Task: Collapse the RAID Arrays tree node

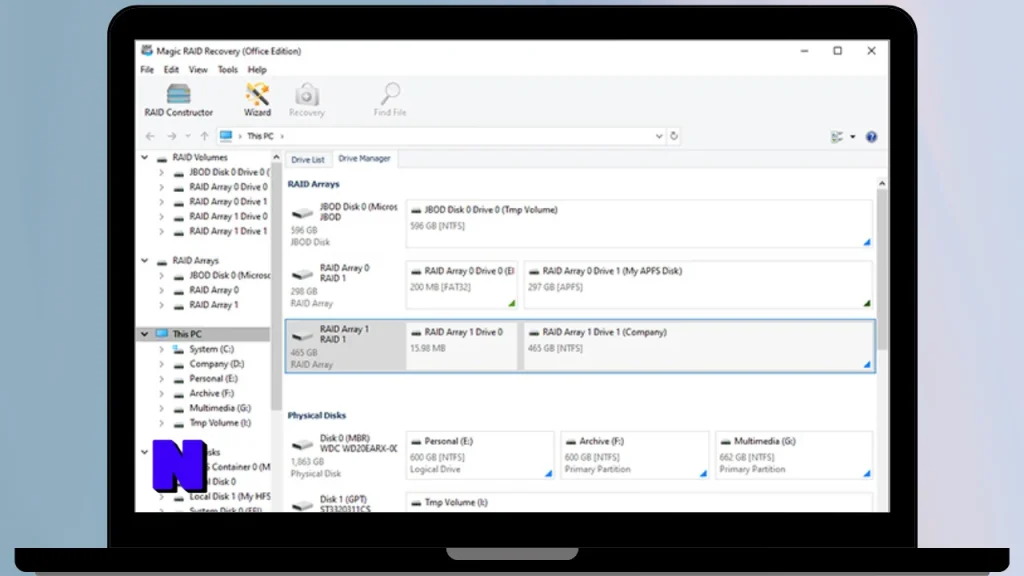Action: point(144,261)
